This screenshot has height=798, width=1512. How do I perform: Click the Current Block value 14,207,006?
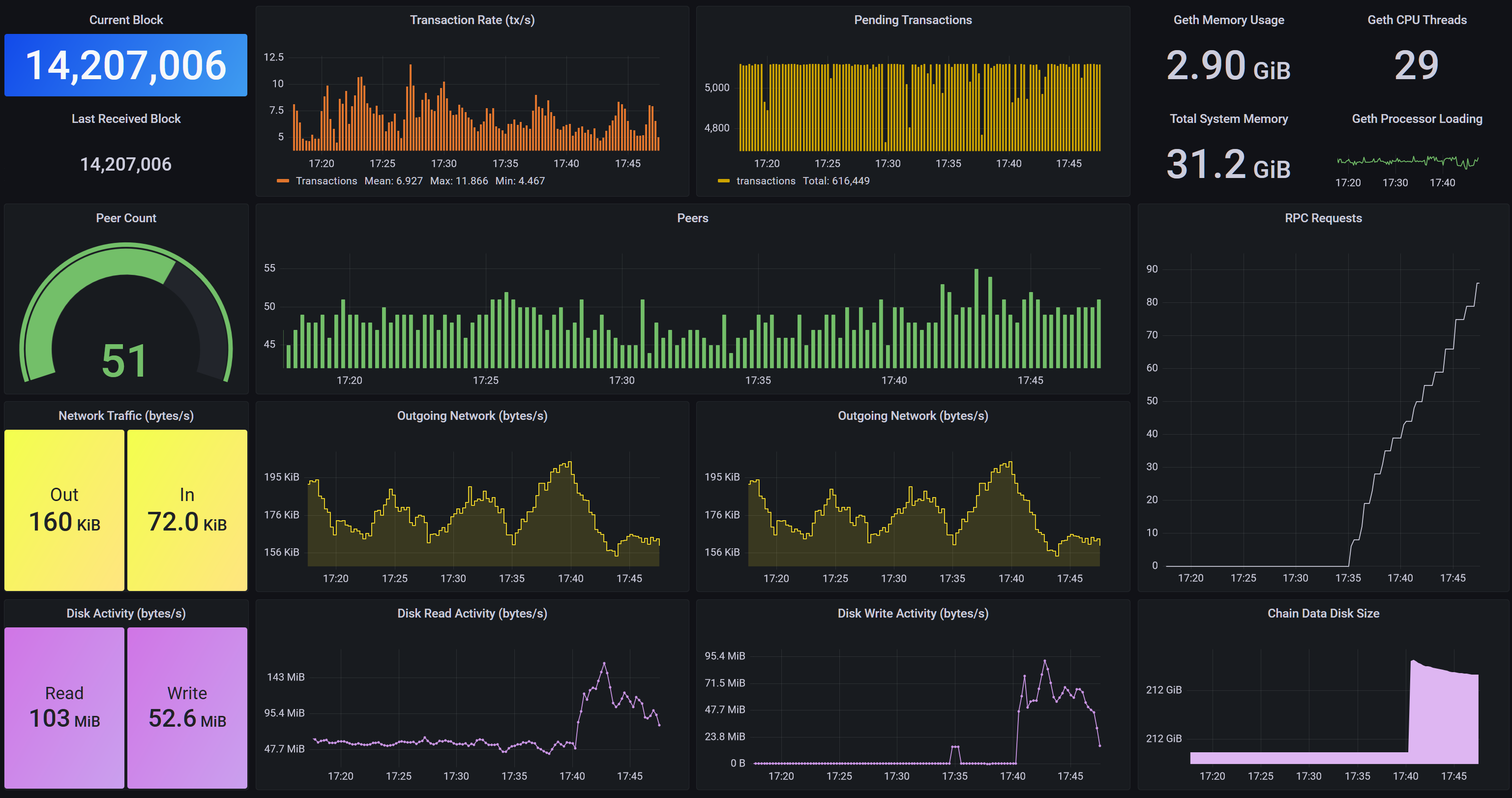pos(125,65)
